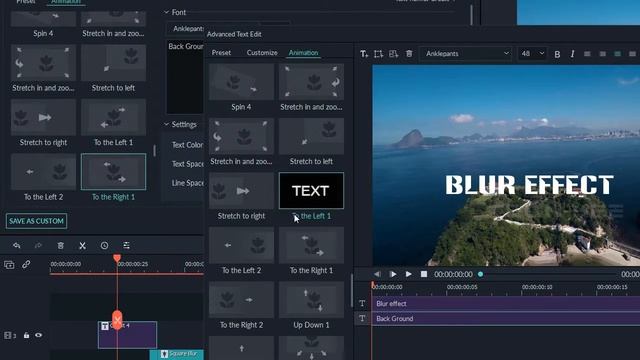Click the red playhead handle on the main timeline

tap(117, 258)
